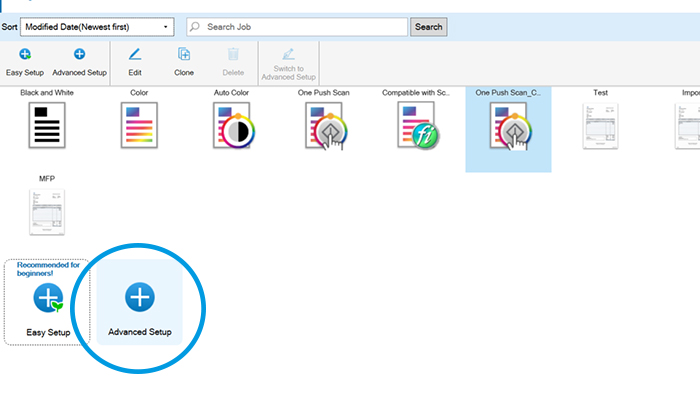Click Easy Setup in the toolbar
The image size is (700, 400).
coord(24,60)
